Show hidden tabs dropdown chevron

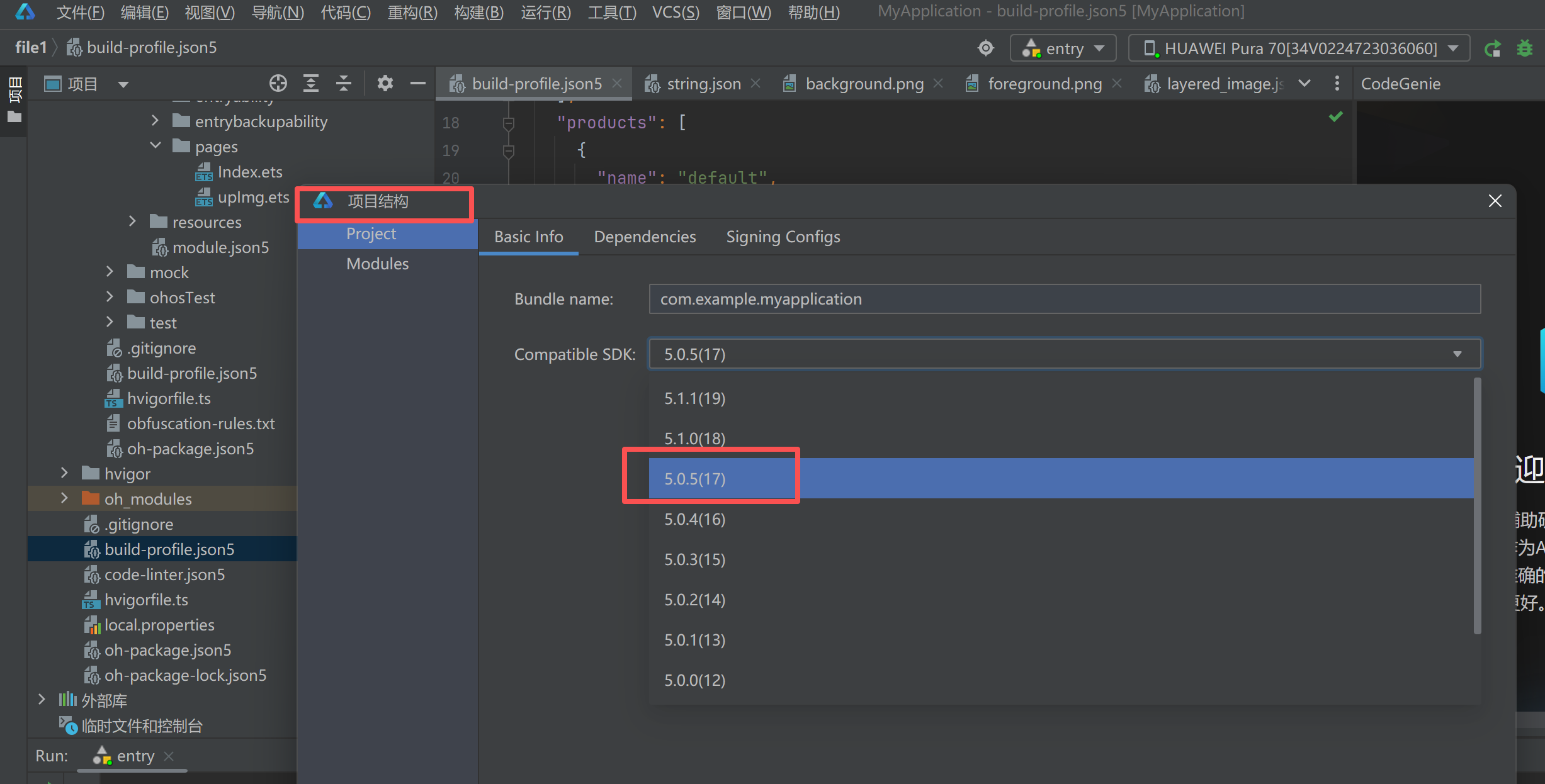[1304, 83]
